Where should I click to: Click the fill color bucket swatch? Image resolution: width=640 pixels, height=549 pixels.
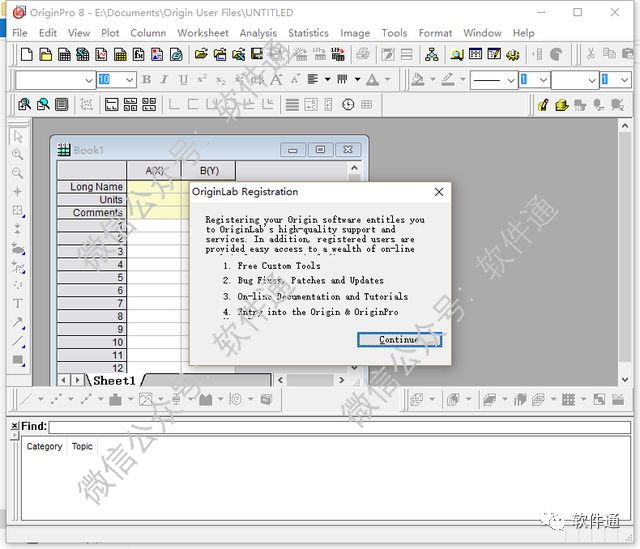(x=418, y=80)
